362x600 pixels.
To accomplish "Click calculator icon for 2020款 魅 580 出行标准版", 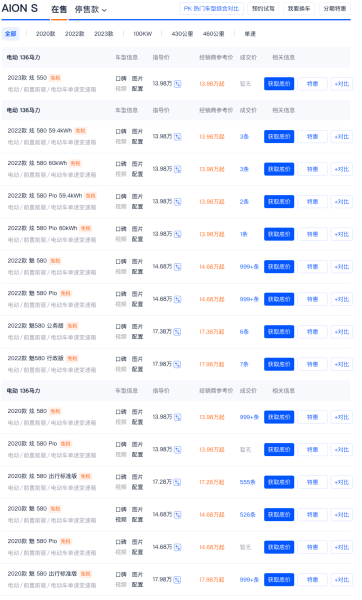I will (178, 580).
